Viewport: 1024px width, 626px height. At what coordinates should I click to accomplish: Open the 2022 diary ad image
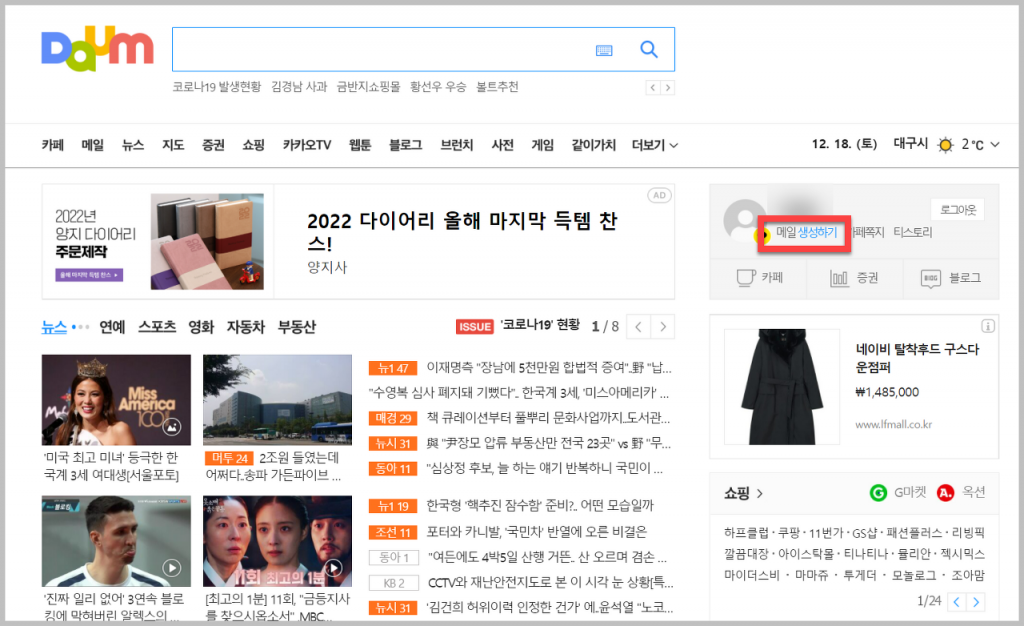click(x=207, y=242)
